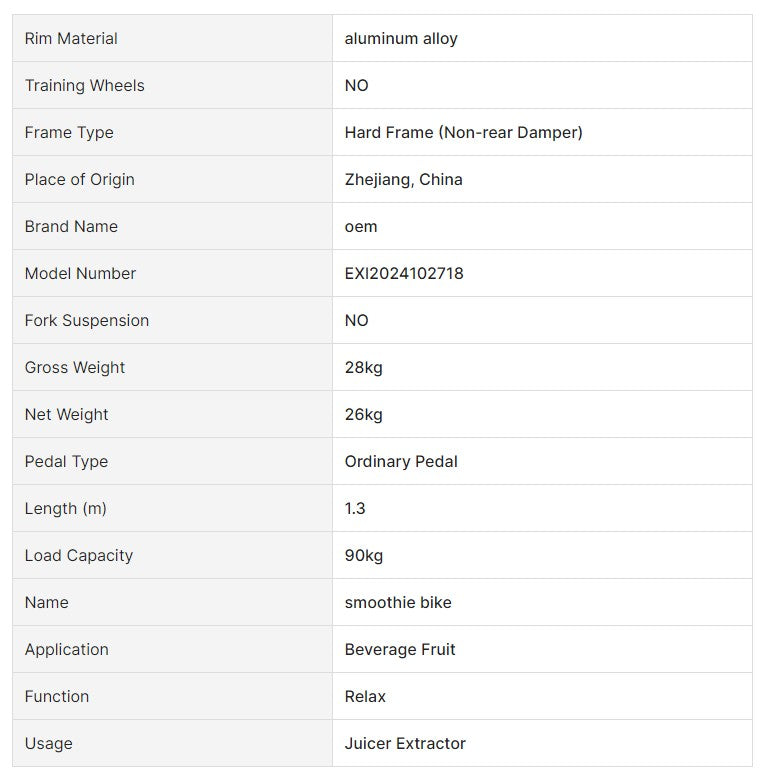Click the "Training Wheels" row label
The height and width of the screenshot is (782, 763).
click(85, 86)
